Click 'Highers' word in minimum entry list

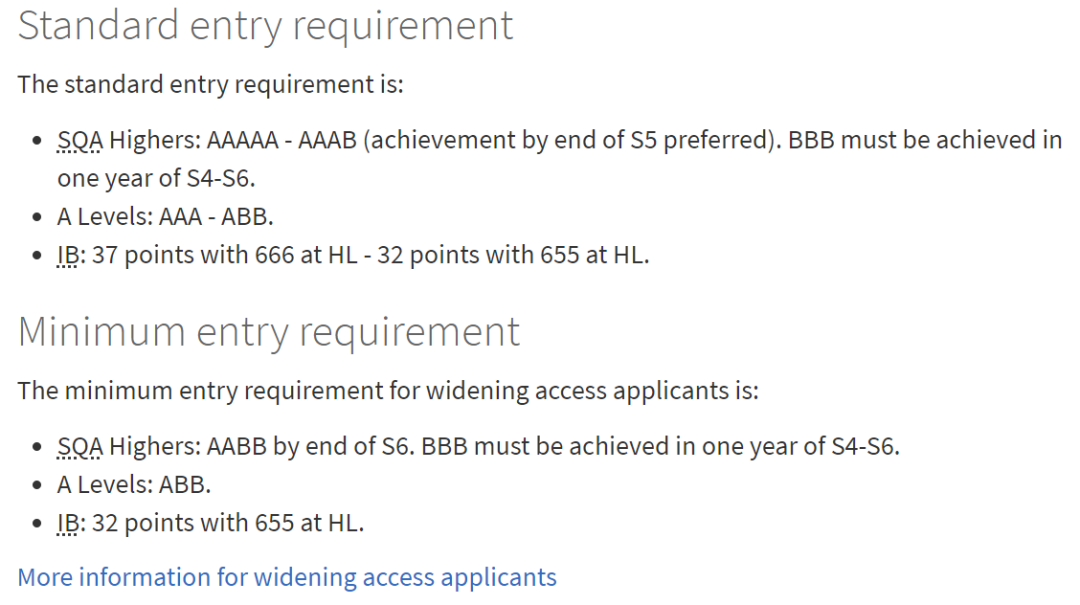tap(152, 447)
